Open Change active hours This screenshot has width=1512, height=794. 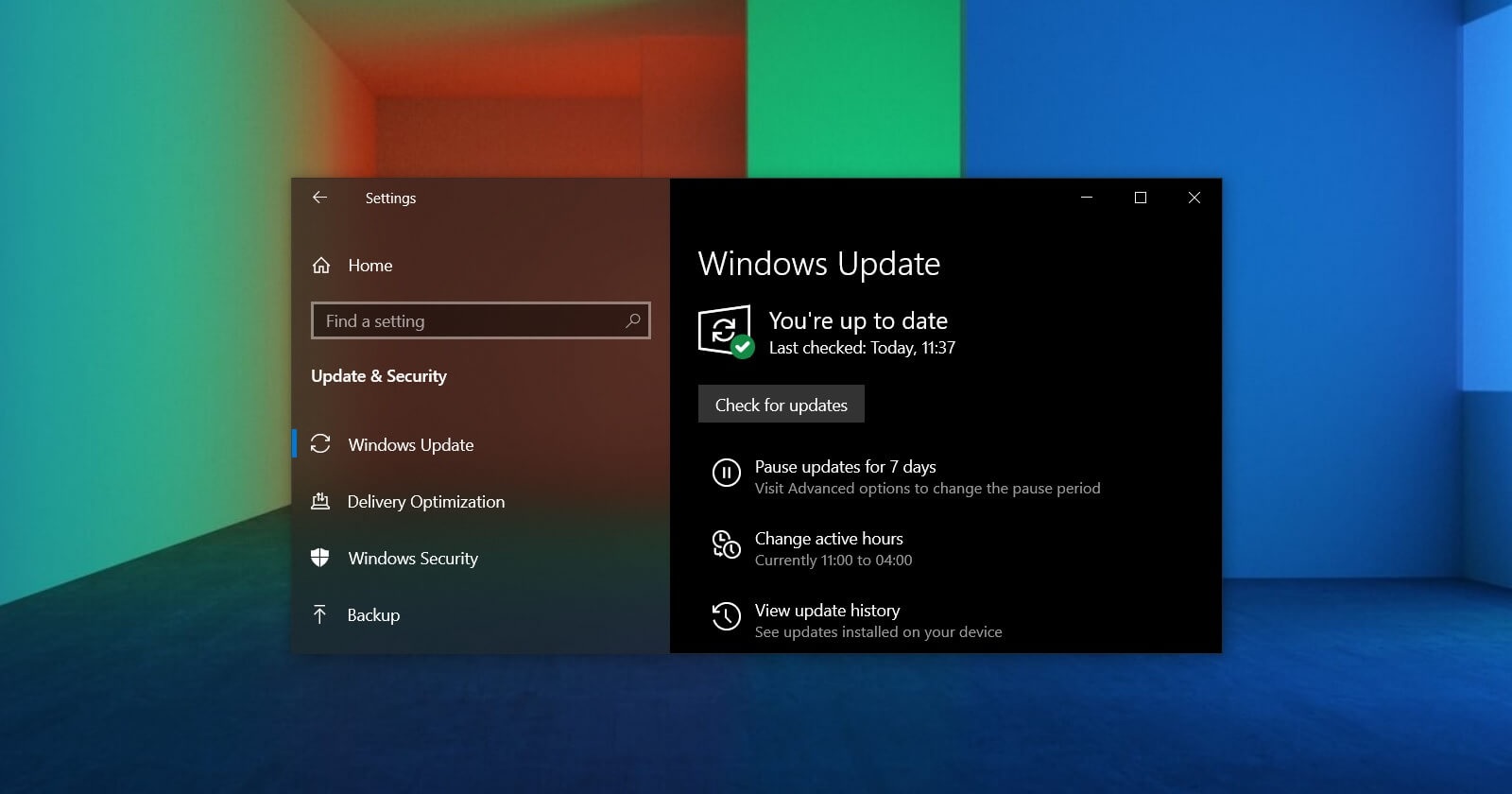[x=829, y=538]
